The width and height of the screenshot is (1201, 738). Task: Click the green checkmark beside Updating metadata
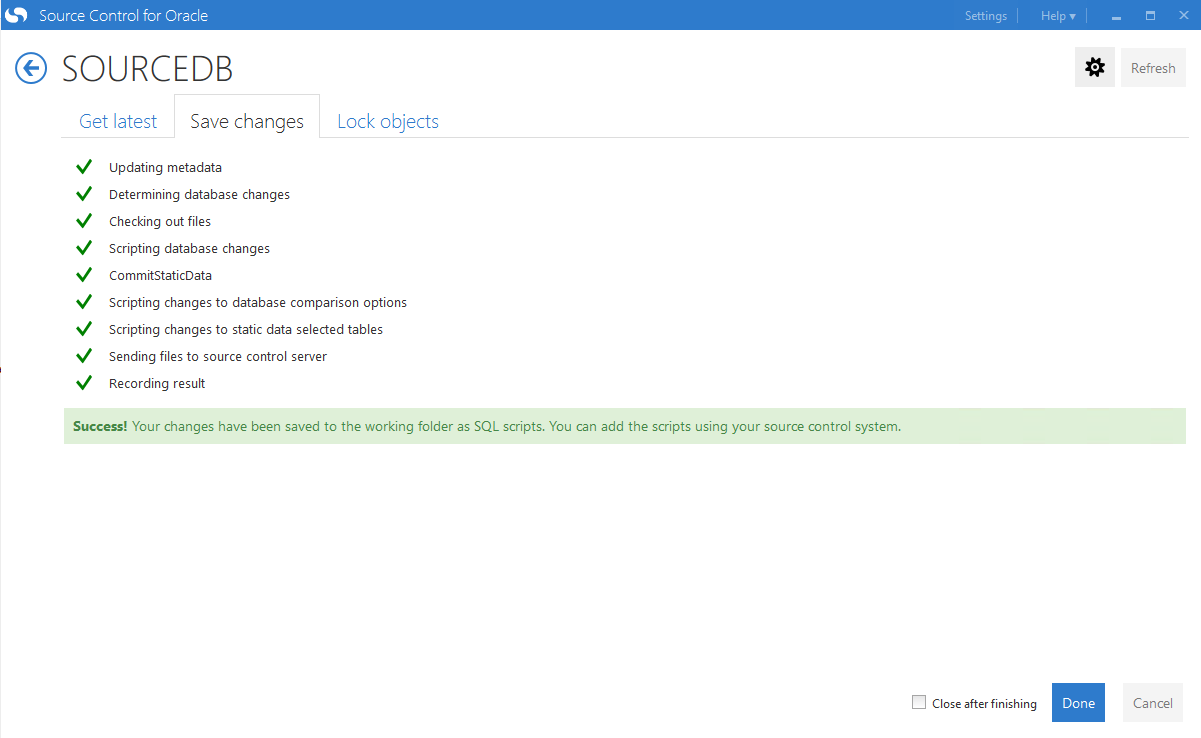click(x=84, y=167)
